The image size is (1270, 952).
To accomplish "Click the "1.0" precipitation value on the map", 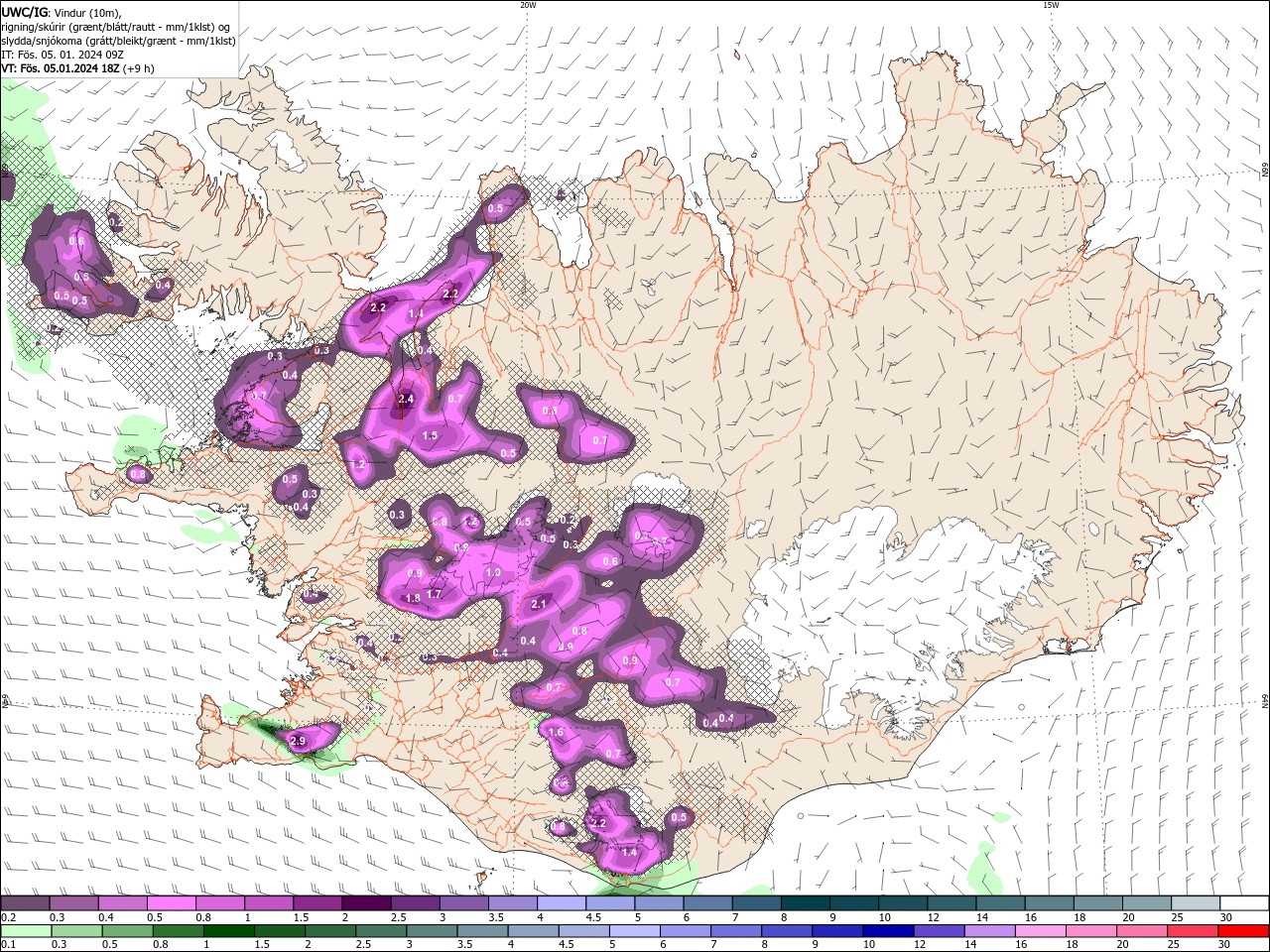I will click(493, 573).
